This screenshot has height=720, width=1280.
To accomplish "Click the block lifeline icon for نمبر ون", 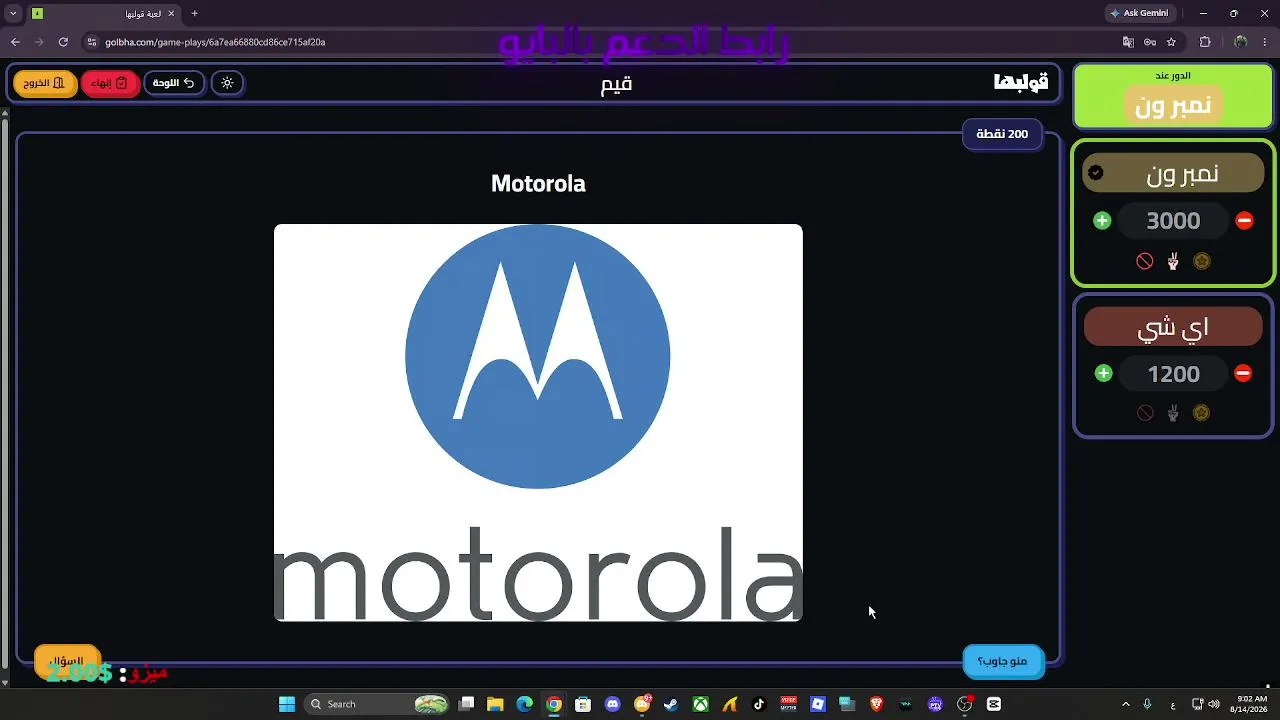I will 1145,261.
